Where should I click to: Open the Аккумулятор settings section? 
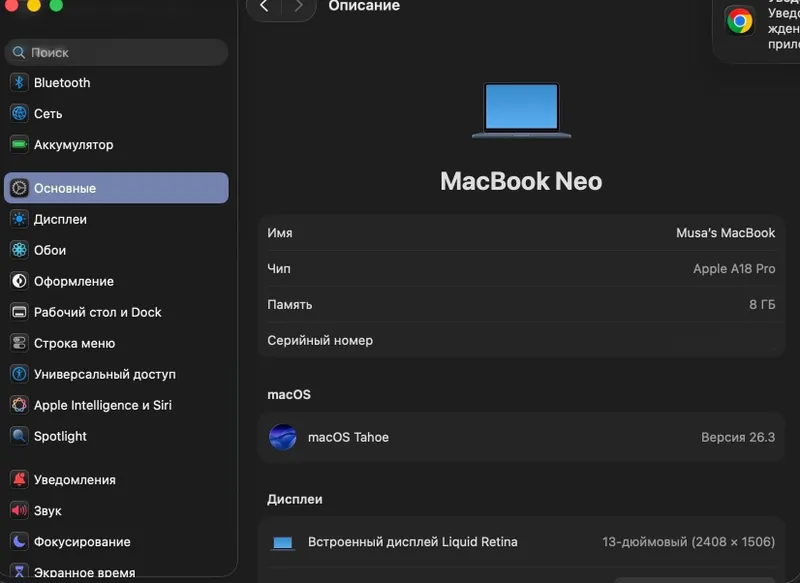click(x=116, y=144)
